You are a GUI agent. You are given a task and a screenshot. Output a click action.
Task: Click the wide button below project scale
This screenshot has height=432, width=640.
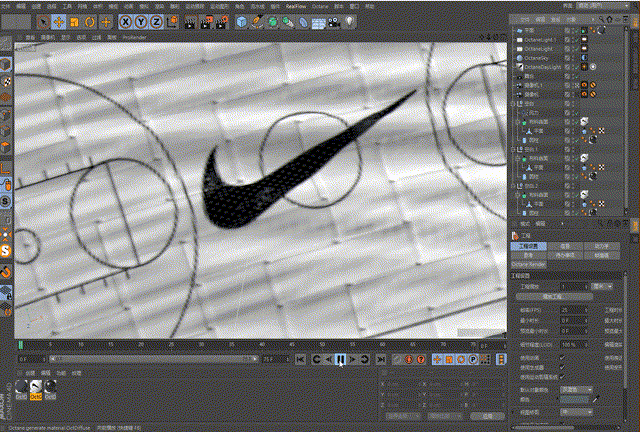(x=554, y=296)
